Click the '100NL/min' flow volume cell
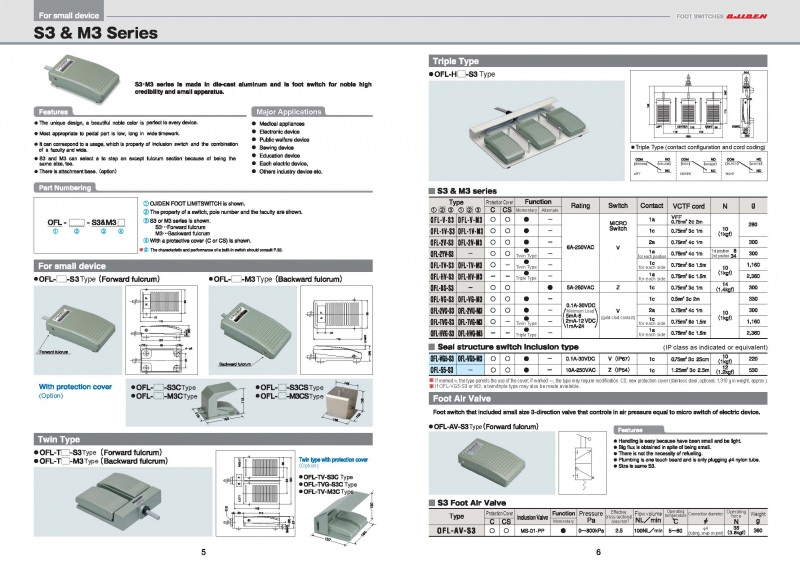The height and width of the screenshot is (570, 800). (647, 531)
